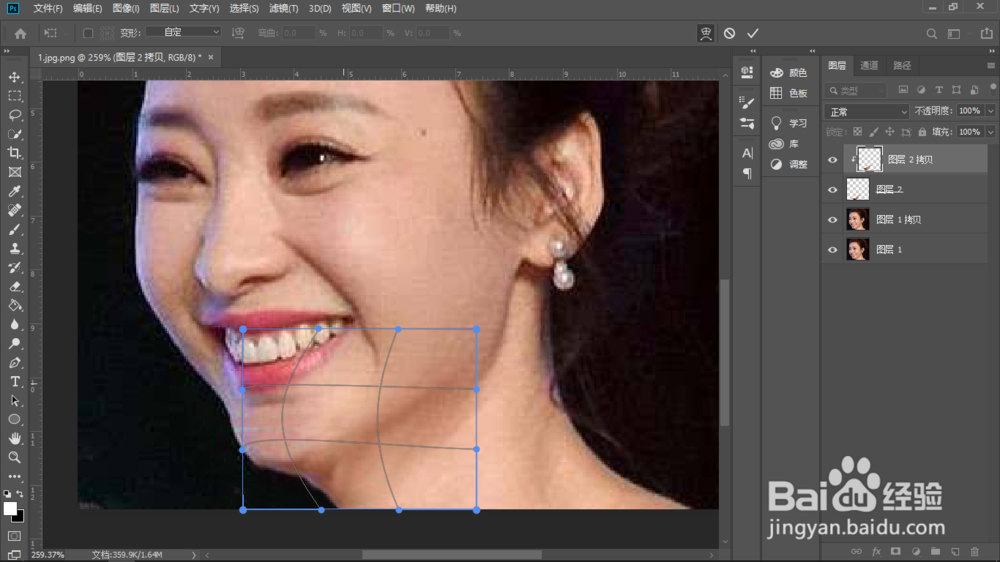
Task: Hide the 图层 1 拷贝 layer
Action: [x=832, y=219]
